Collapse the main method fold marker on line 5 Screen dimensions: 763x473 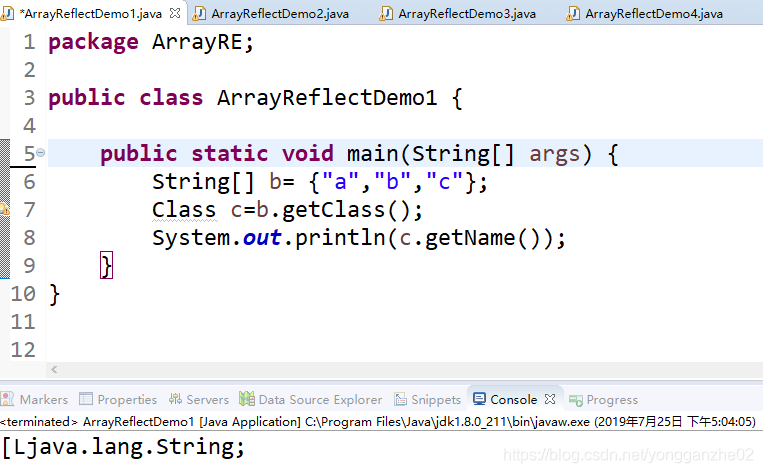point(41,153)
